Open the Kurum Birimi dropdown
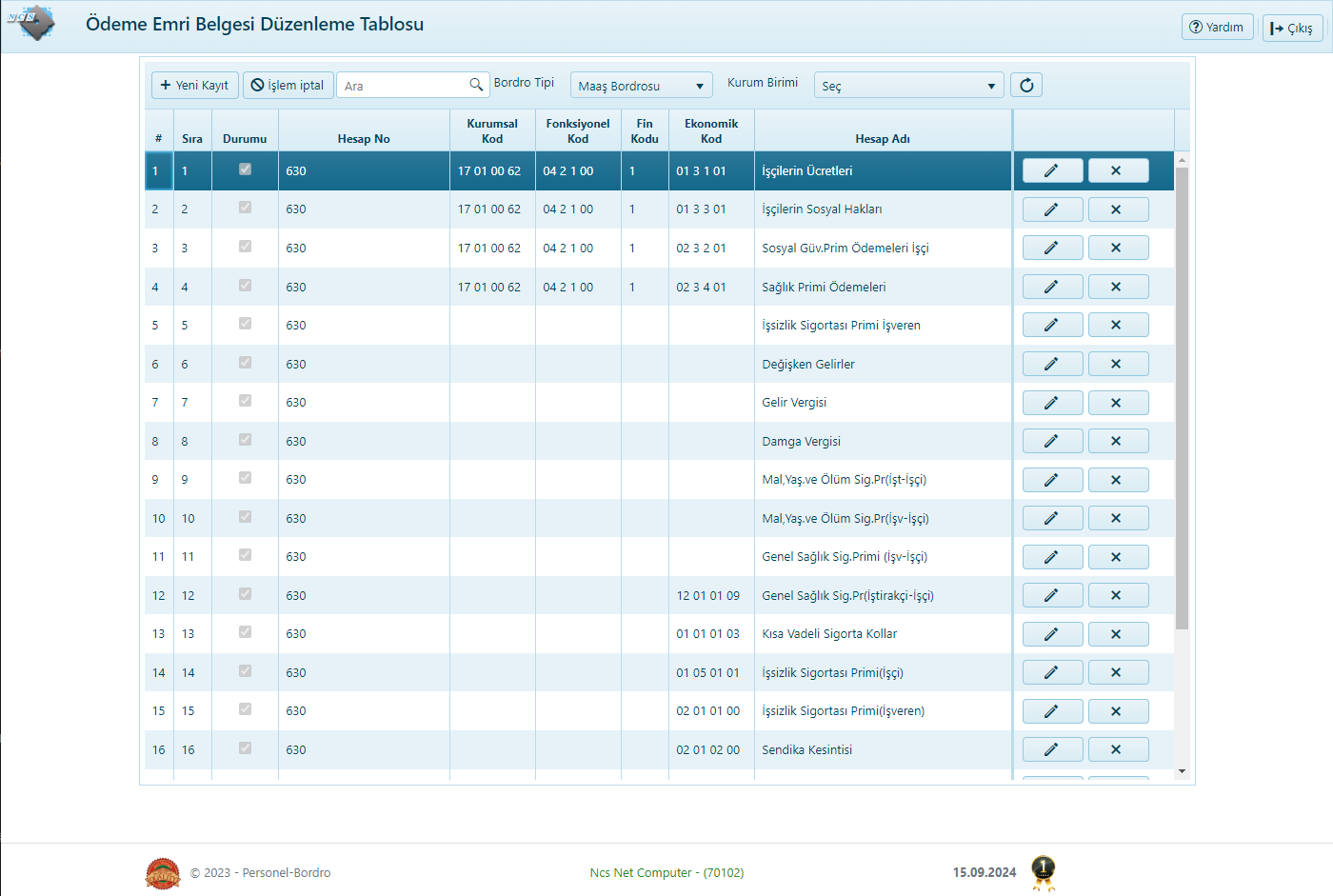This screenshot has width=1333, height=896. click(x=909, y=86)
